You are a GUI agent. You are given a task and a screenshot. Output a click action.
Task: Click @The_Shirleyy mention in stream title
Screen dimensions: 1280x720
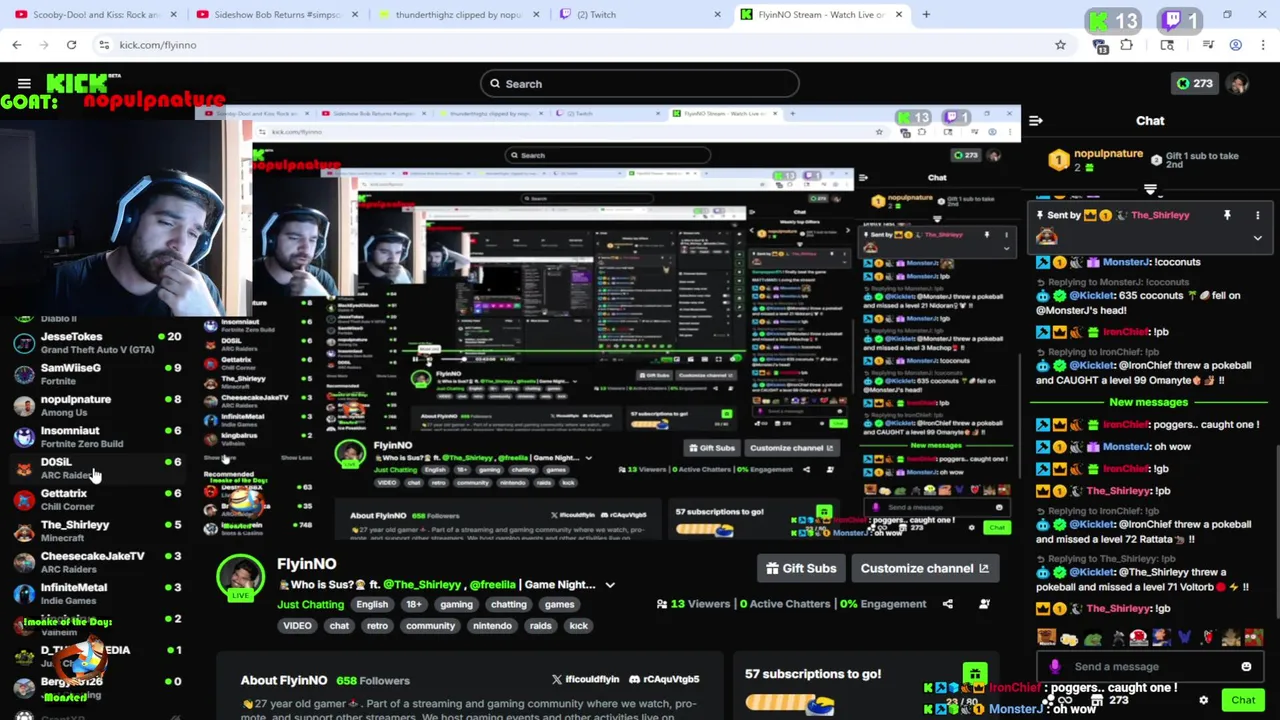click(x=422, y=585)
